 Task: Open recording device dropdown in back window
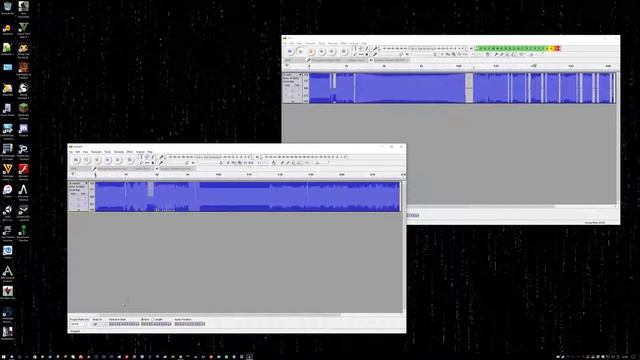coord(327,60)
